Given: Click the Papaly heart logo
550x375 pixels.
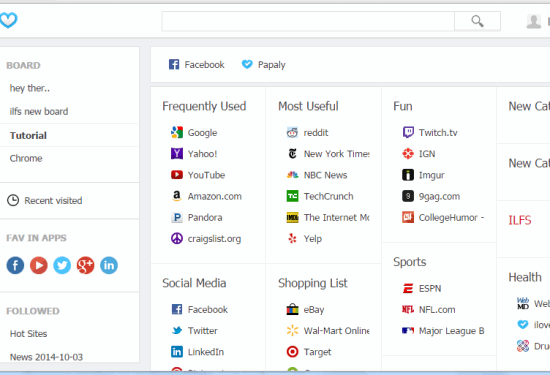Looking at the screenshot, I should 8,20.
